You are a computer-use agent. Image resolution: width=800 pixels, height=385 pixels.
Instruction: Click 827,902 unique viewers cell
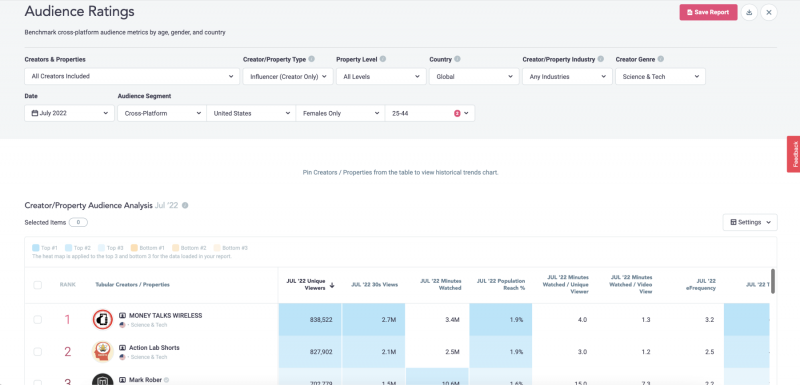coord(310,351)
